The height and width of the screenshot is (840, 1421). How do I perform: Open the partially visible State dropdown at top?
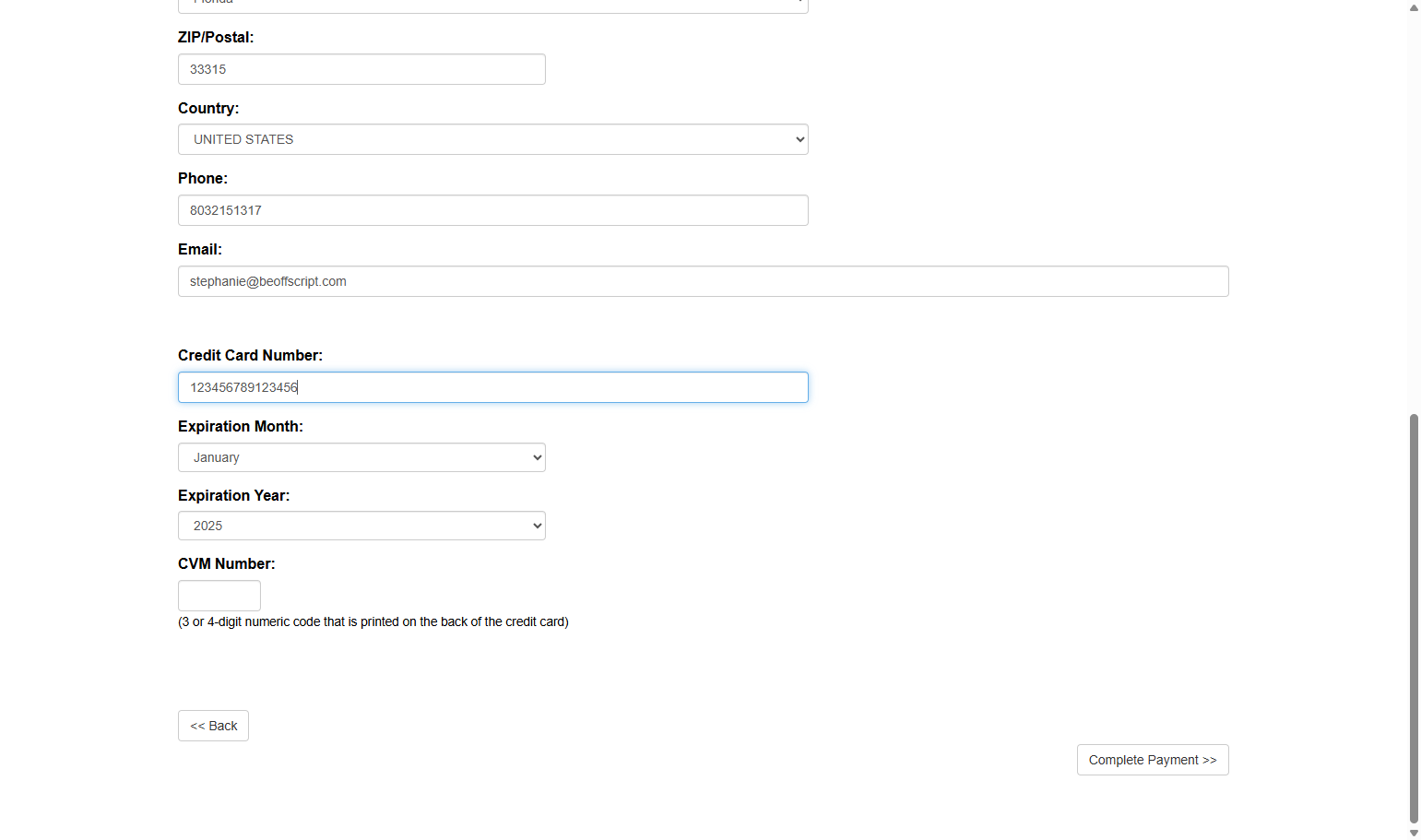pos(493,6)
